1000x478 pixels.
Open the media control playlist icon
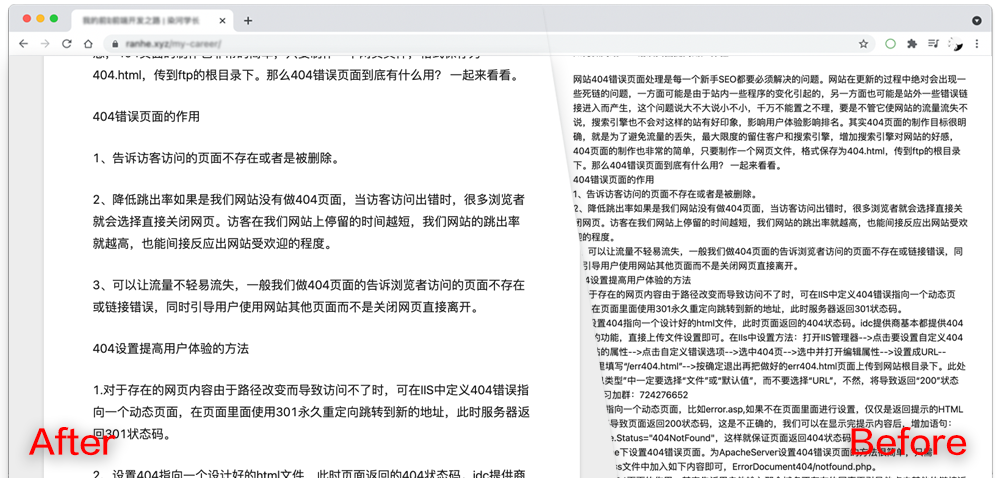point(934,44)
